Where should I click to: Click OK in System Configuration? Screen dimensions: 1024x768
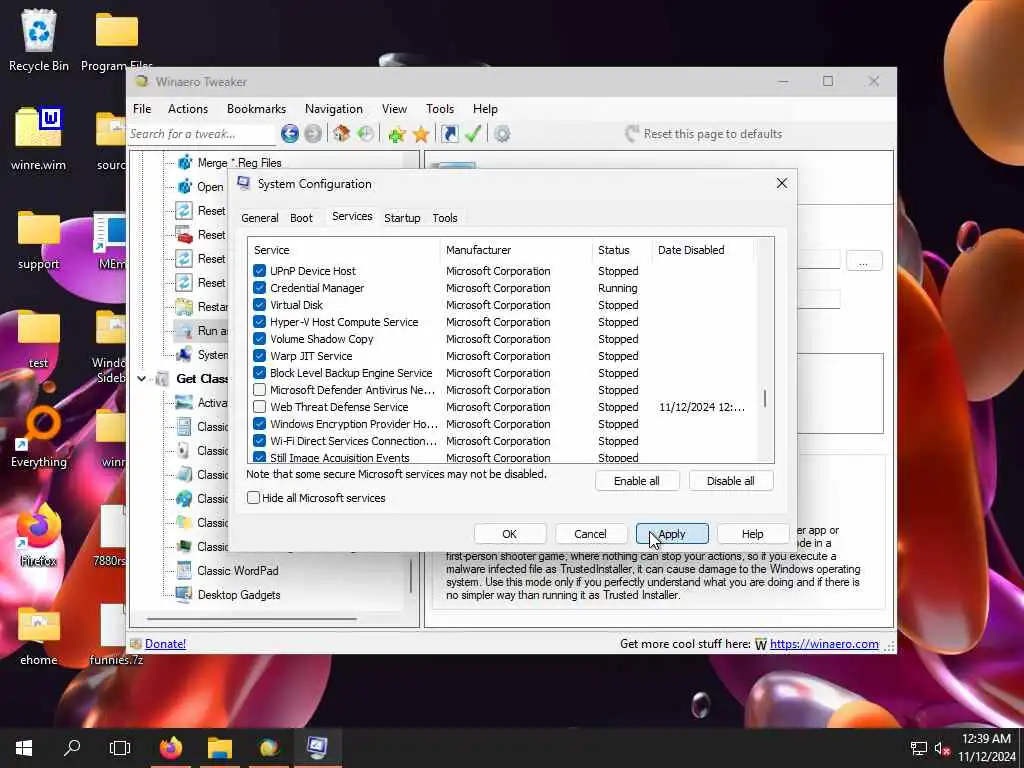pos(509,534)
